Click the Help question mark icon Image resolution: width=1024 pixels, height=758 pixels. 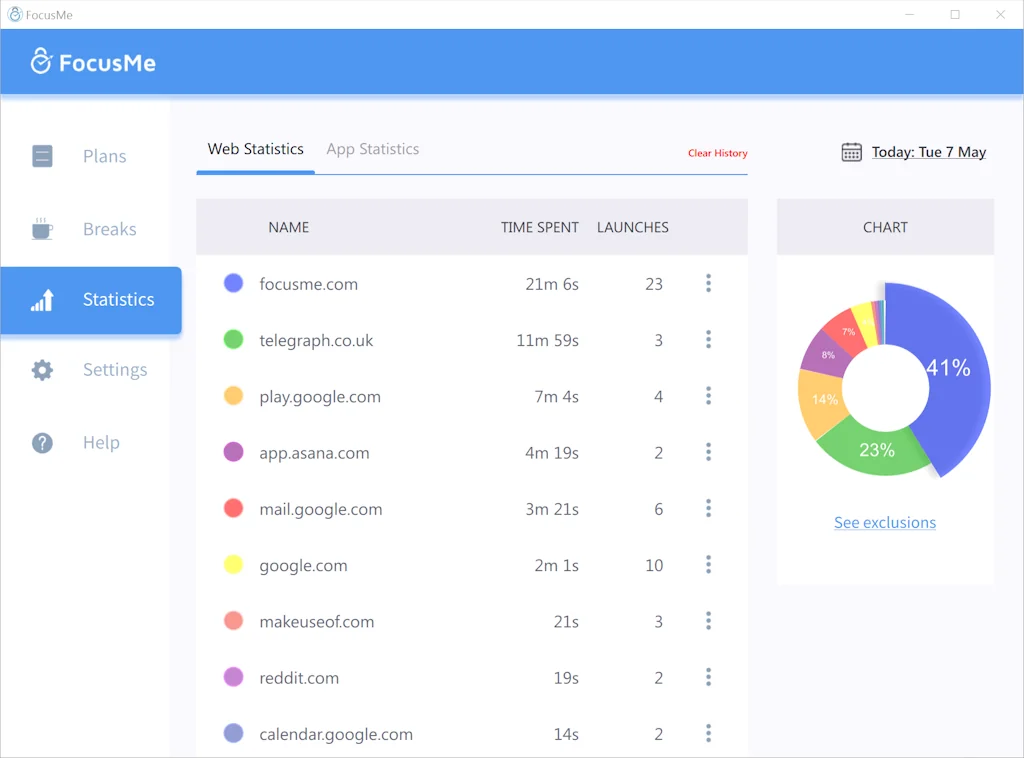[42, 442]
